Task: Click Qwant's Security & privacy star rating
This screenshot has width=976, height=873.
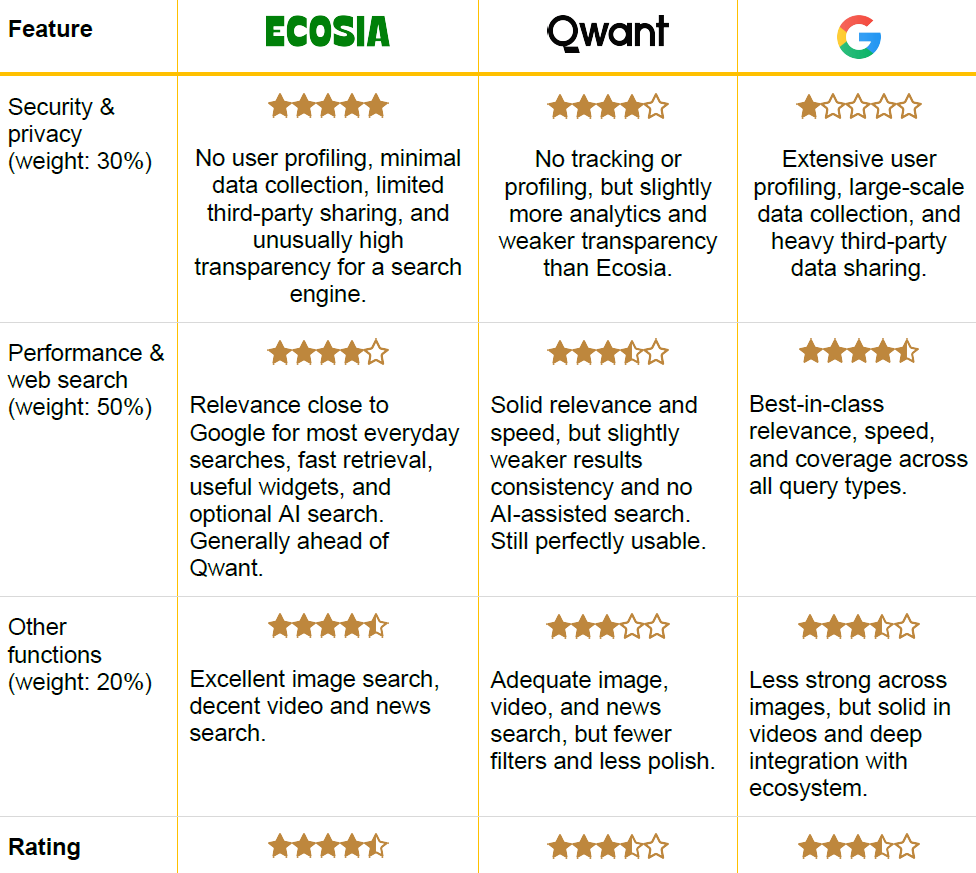Action: coord(607,106)
